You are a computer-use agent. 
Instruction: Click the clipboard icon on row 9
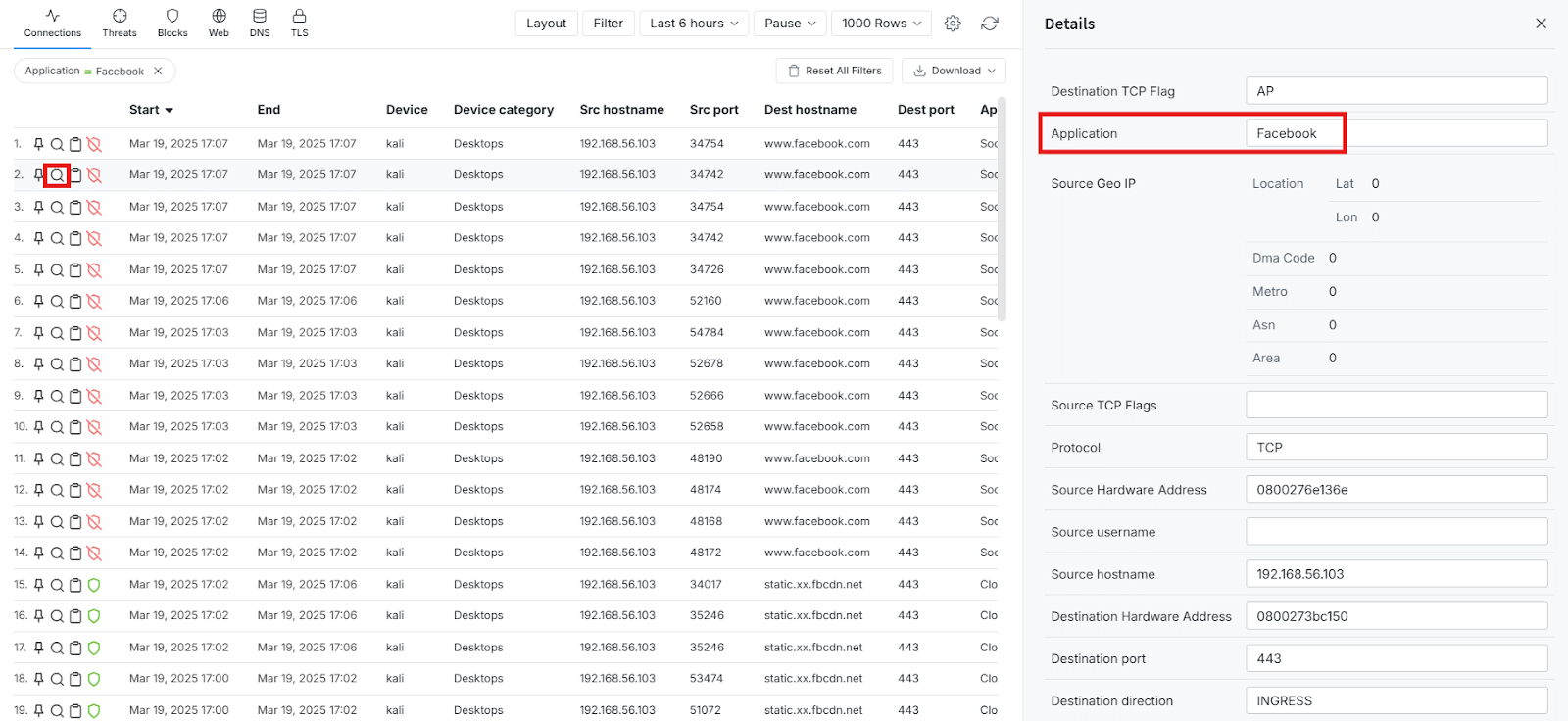coord(75,396)
